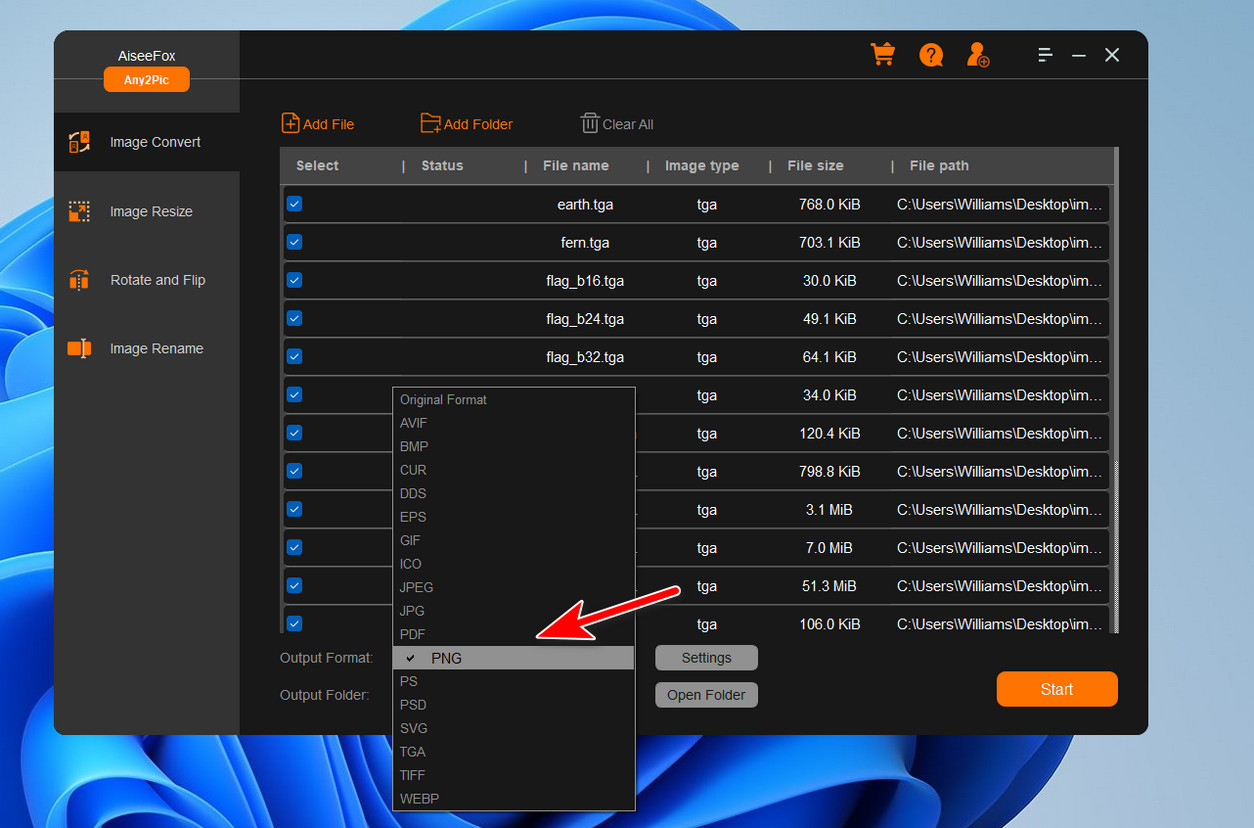
Task: Choose Original Format in the format list
Action: pos(514,399)
